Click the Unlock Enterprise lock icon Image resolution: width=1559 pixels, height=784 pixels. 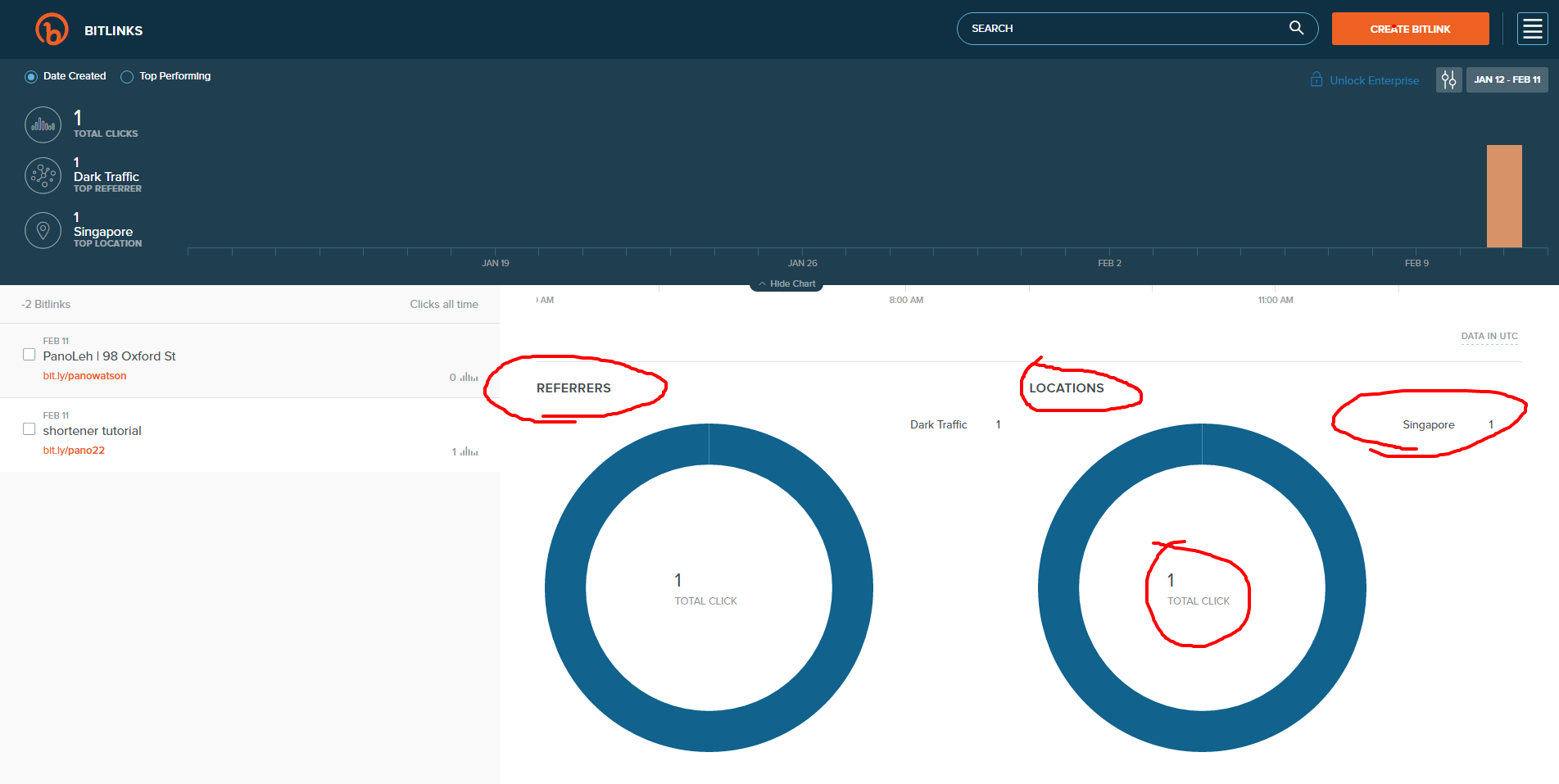pyautogui.click(x=1317, y=79)
